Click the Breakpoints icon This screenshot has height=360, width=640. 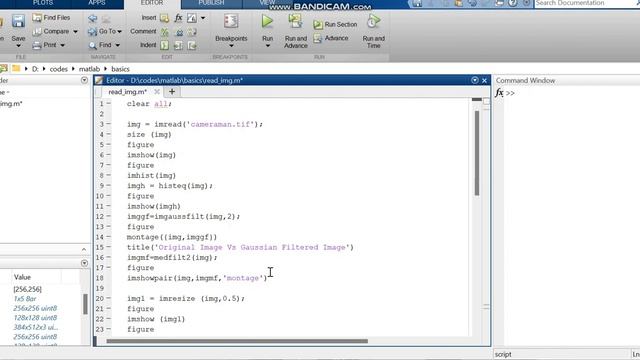231,21
